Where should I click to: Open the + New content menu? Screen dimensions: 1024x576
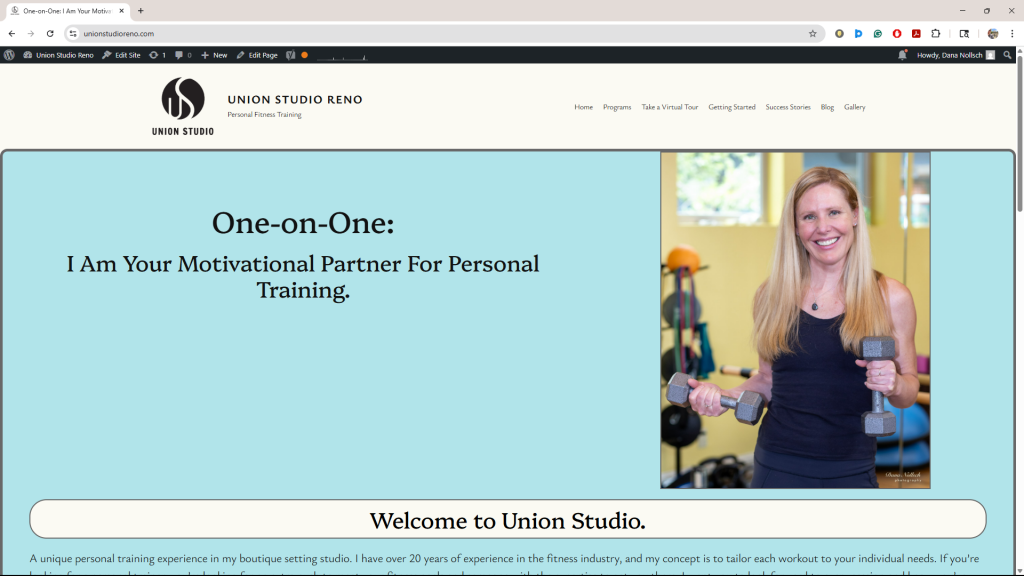[214, 55]
